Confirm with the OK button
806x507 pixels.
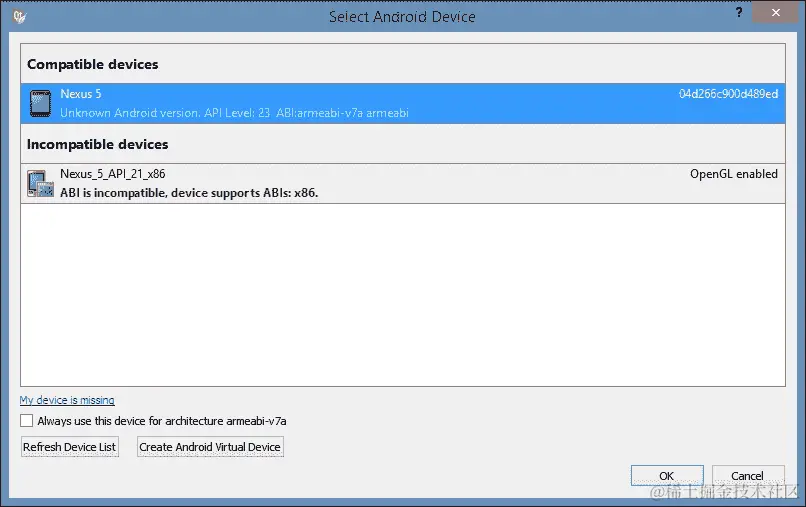point(667,476)
